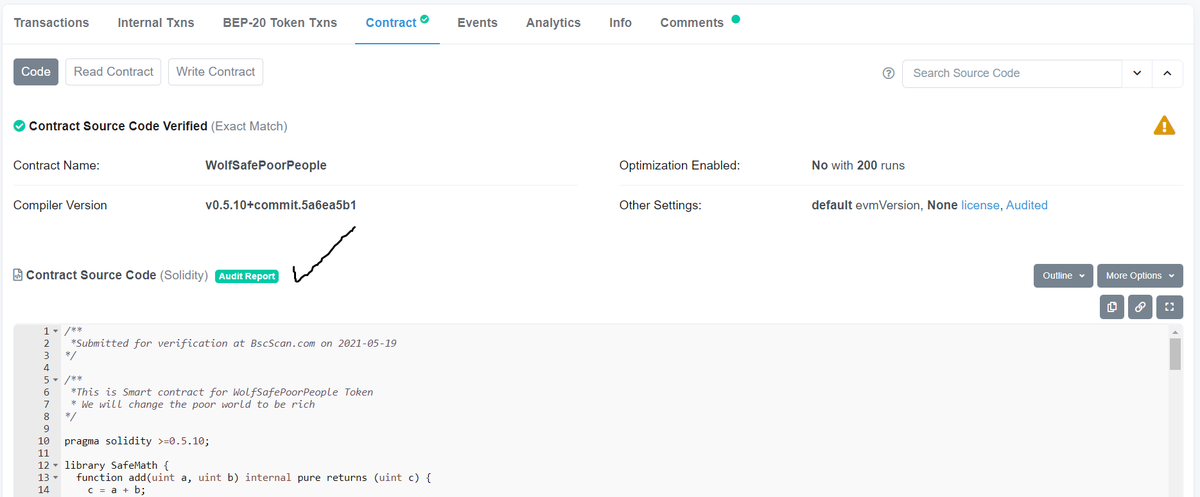1200x497 pixels.
Task: Click the 'Optimization Enabled:' label
Action: tap(680, 165)
